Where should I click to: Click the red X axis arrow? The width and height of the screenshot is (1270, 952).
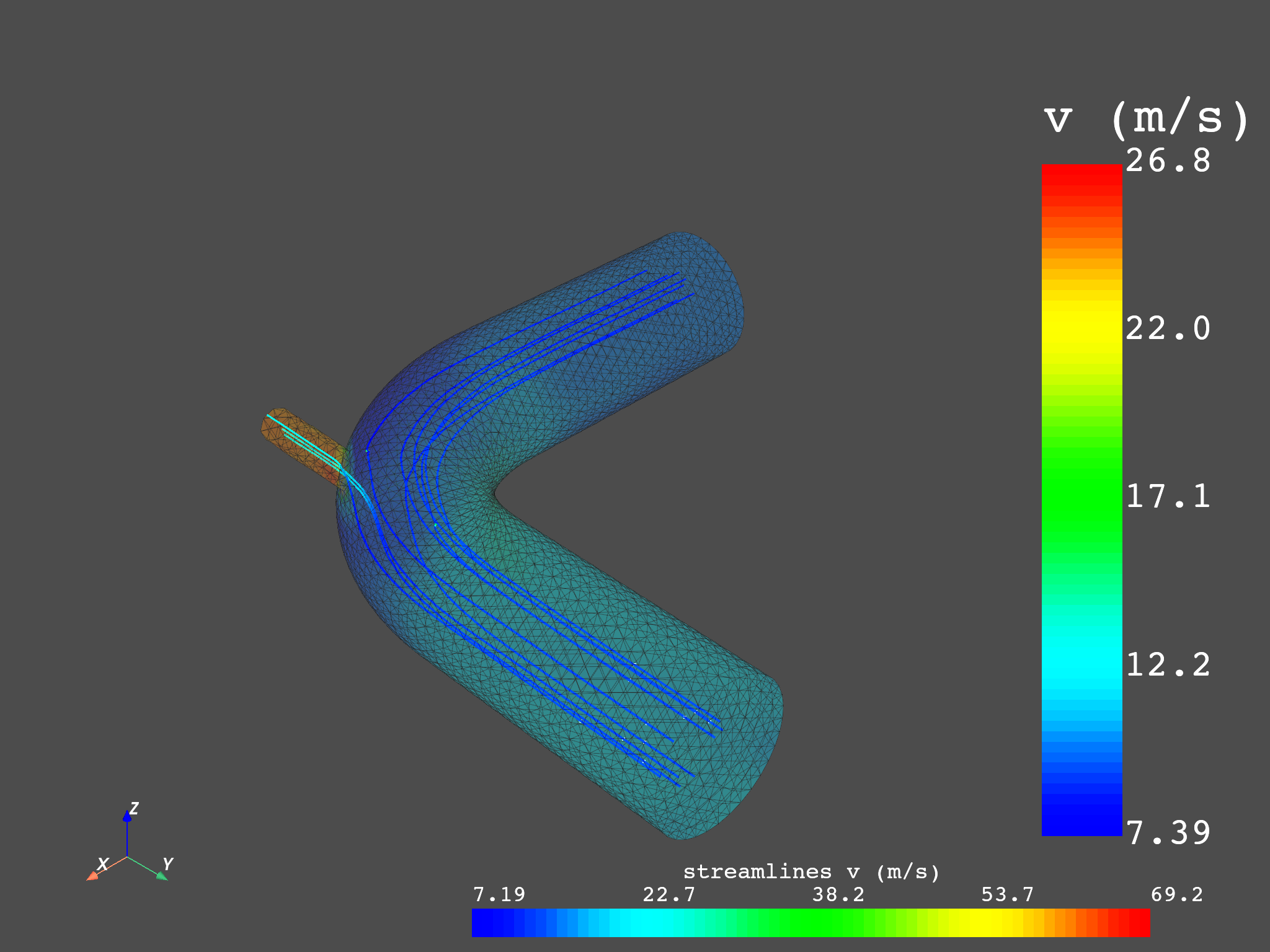click(105, 868)
